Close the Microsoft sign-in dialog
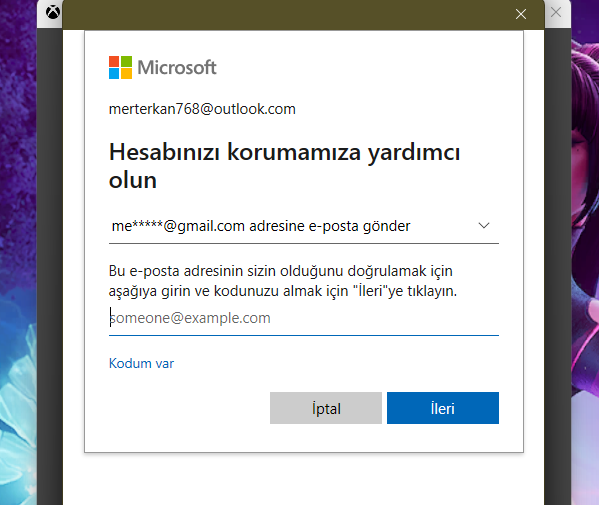This screenshot has height=505, width=599. point(521,14)
